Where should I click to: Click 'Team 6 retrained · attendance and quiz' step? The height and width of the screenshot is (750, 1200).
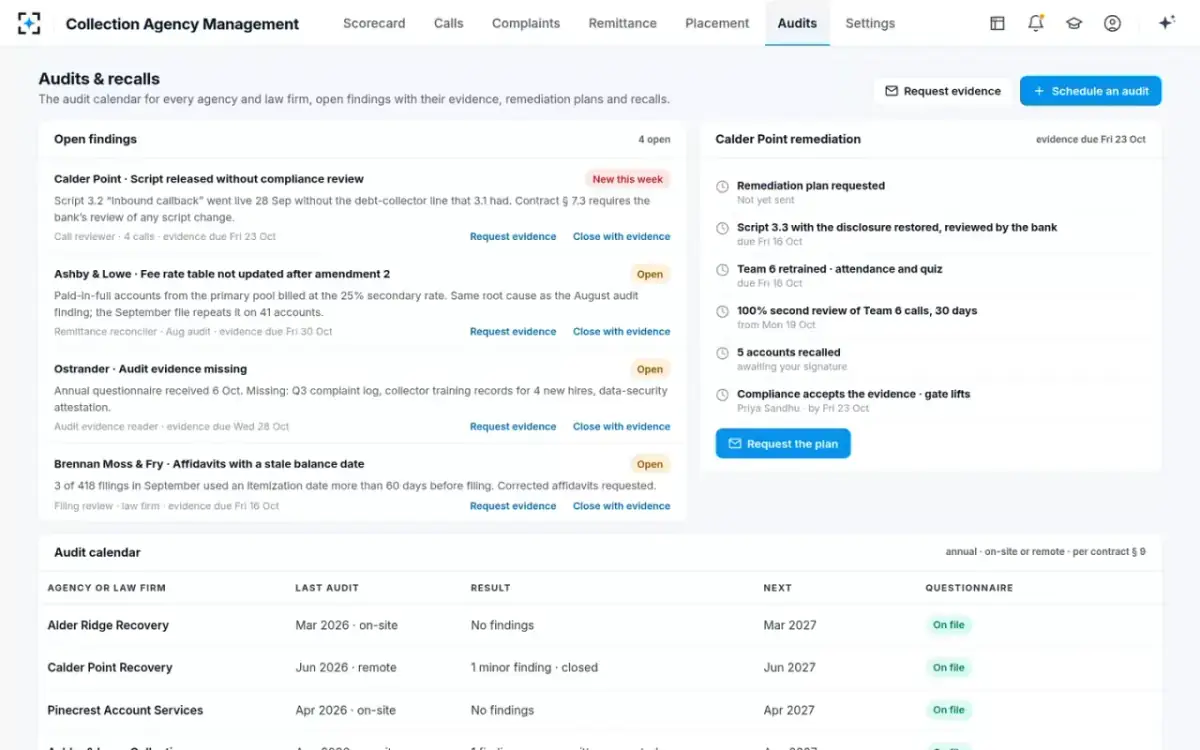click(x=840, y=269)
